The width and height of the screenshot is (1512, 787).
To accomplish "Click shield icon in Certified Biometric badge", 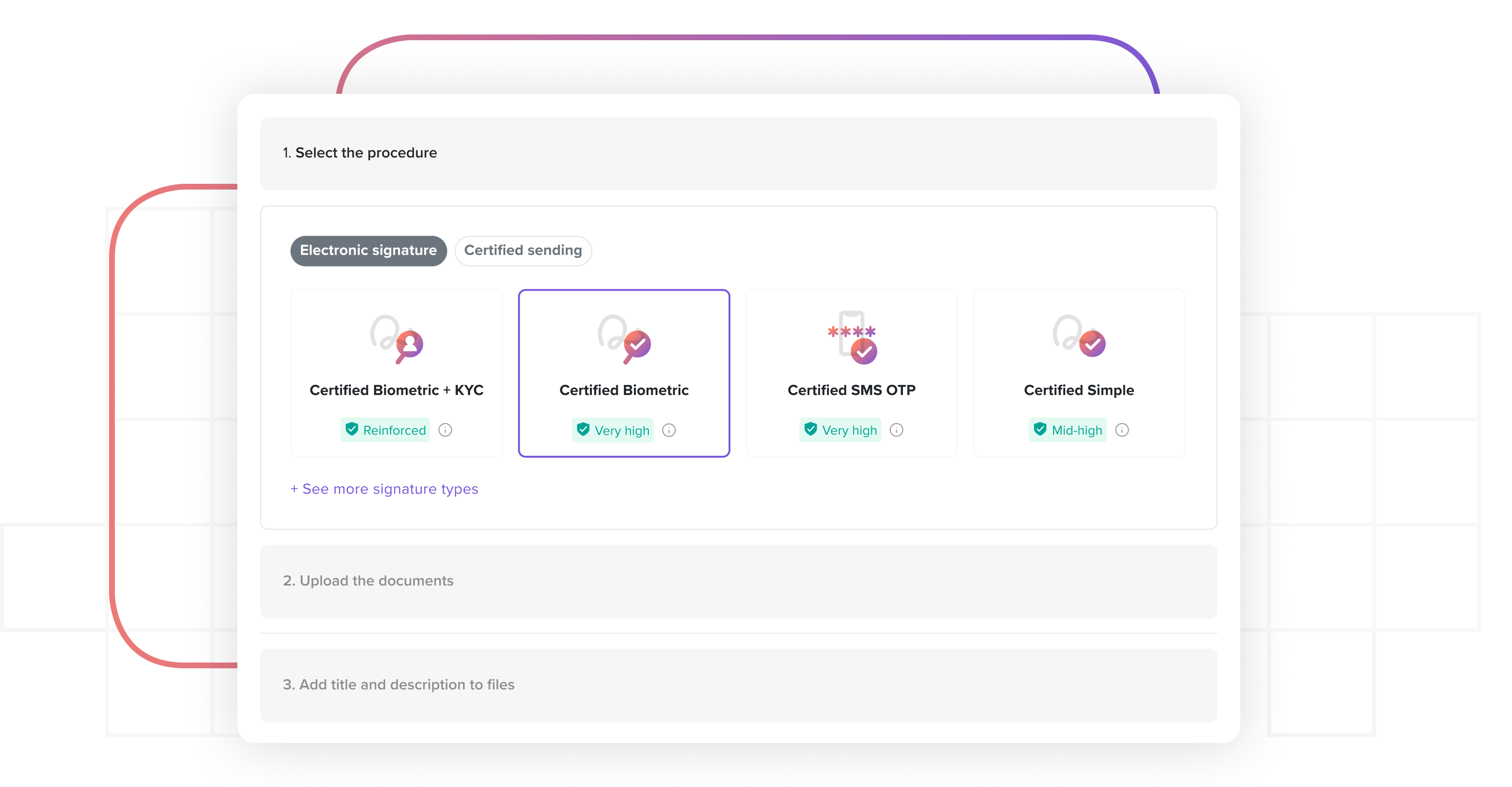I will pos(583,429).
